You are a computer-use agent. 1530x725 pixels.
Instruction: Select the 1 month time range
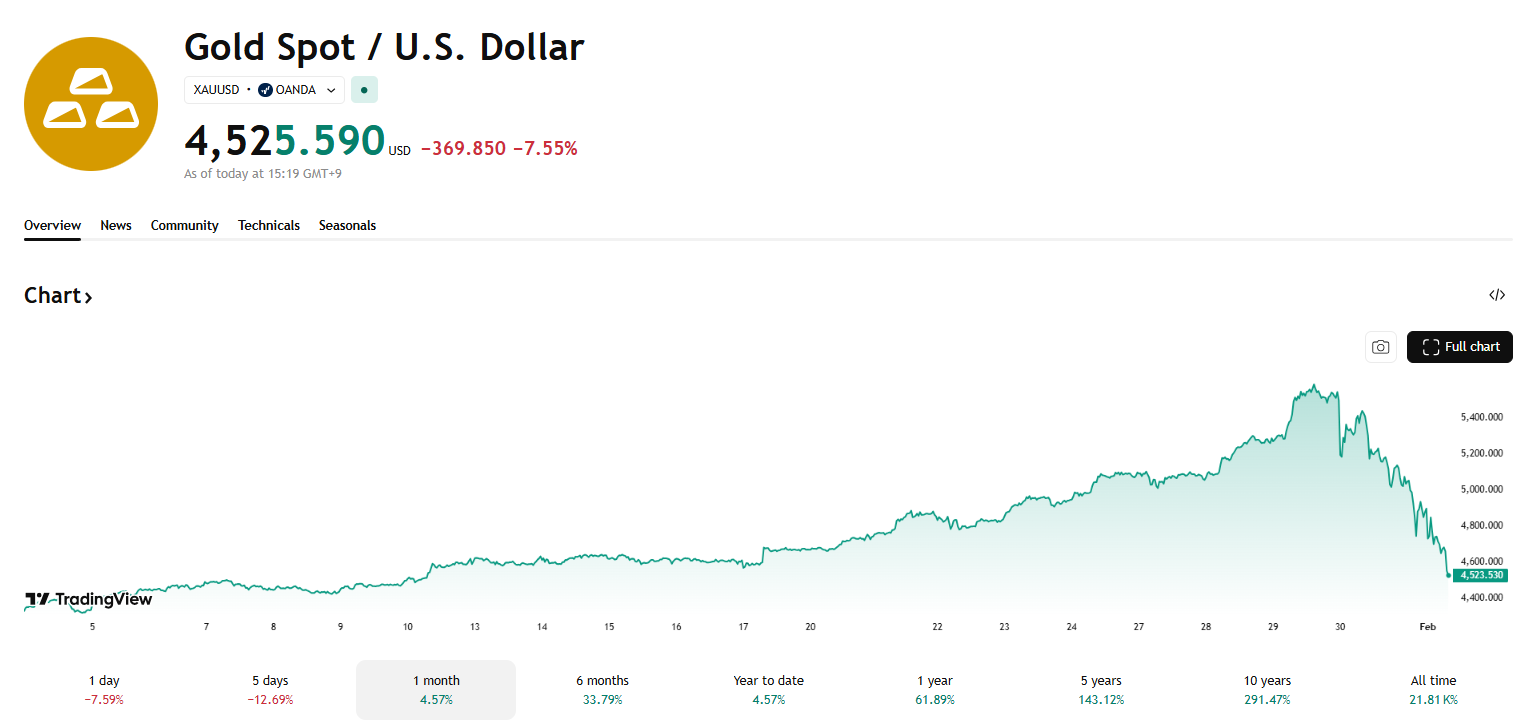436,689
